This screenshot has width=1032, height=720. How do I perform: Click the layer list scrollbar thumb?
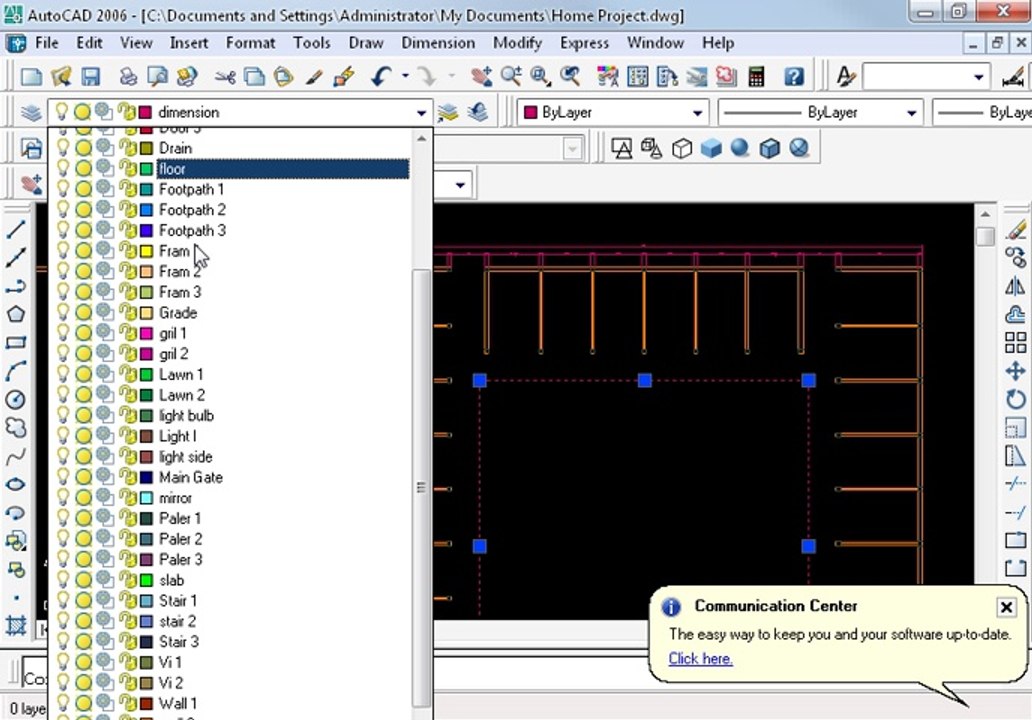tap(421, 488)
